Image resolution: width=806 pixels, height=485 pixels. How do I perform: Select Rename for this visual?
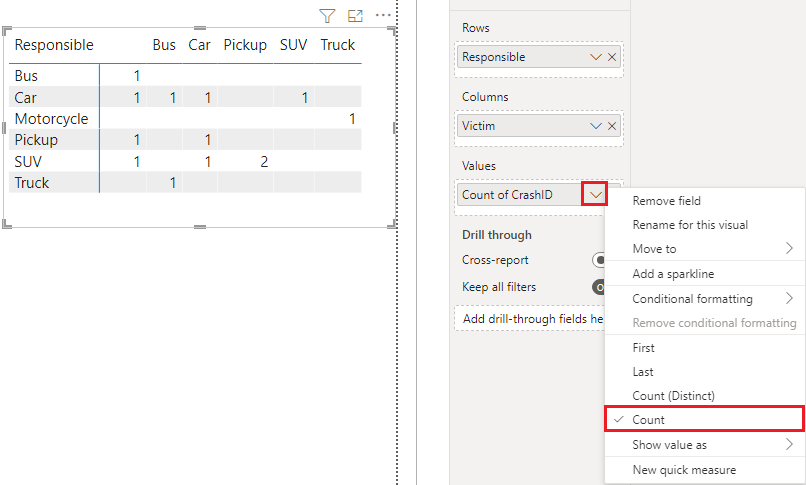[705, 225]
